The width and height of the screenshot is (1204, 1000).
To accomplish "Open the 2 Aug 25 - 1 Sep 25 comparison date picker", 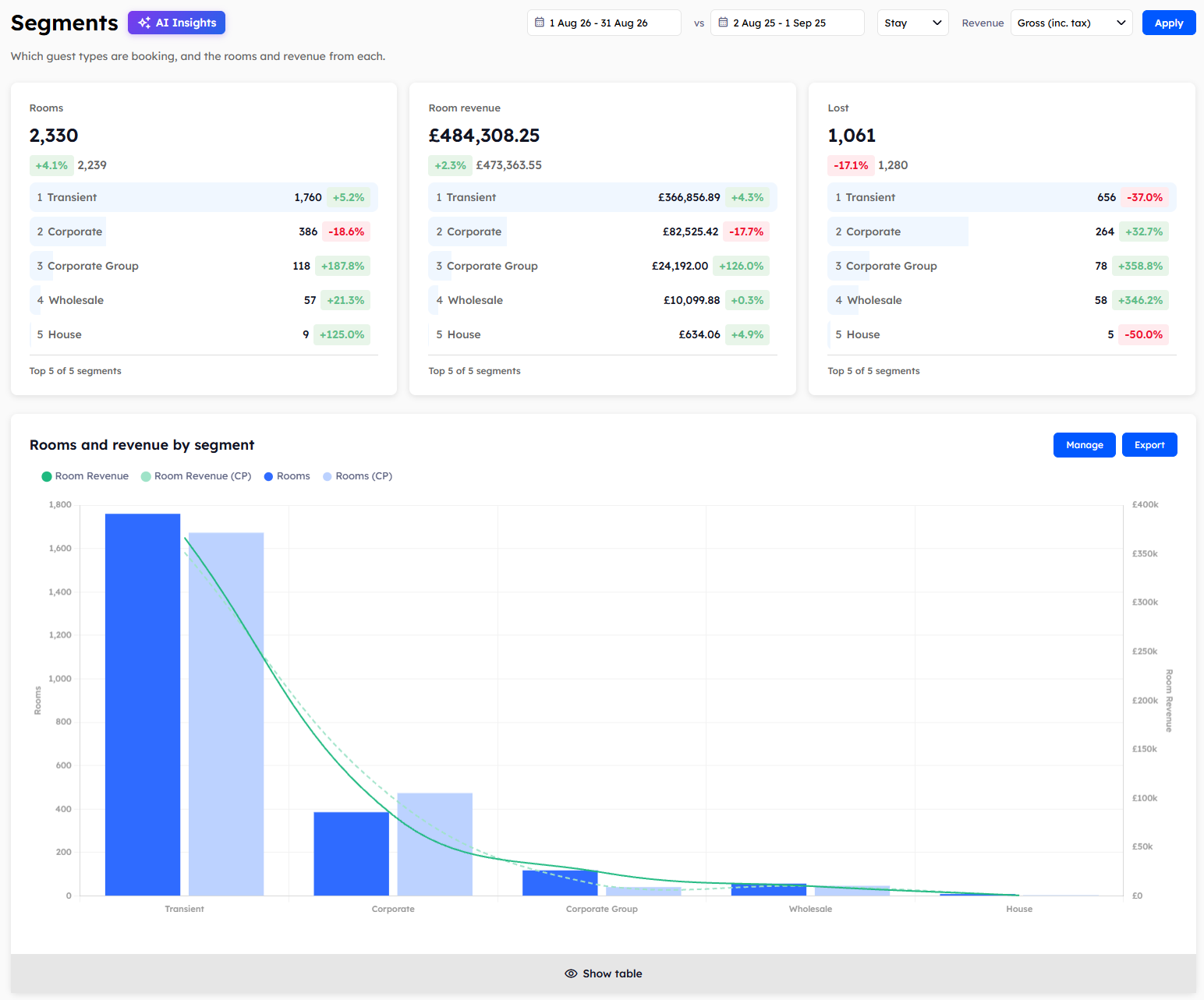I will click(788, 23).
